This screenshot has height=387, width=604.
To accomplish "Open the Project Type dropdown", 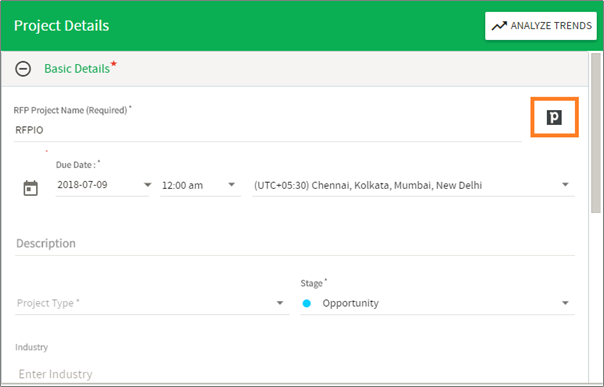I will tap(152, 303).
